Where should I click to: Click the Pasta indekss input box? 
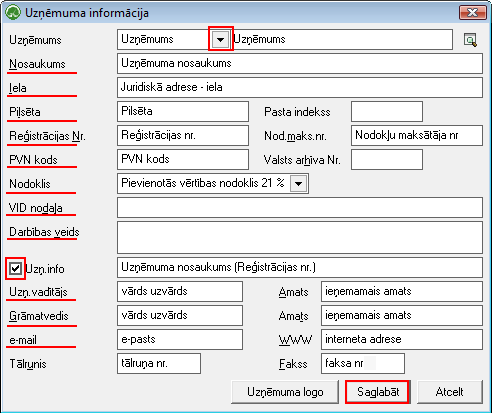(x=387, y=112)
